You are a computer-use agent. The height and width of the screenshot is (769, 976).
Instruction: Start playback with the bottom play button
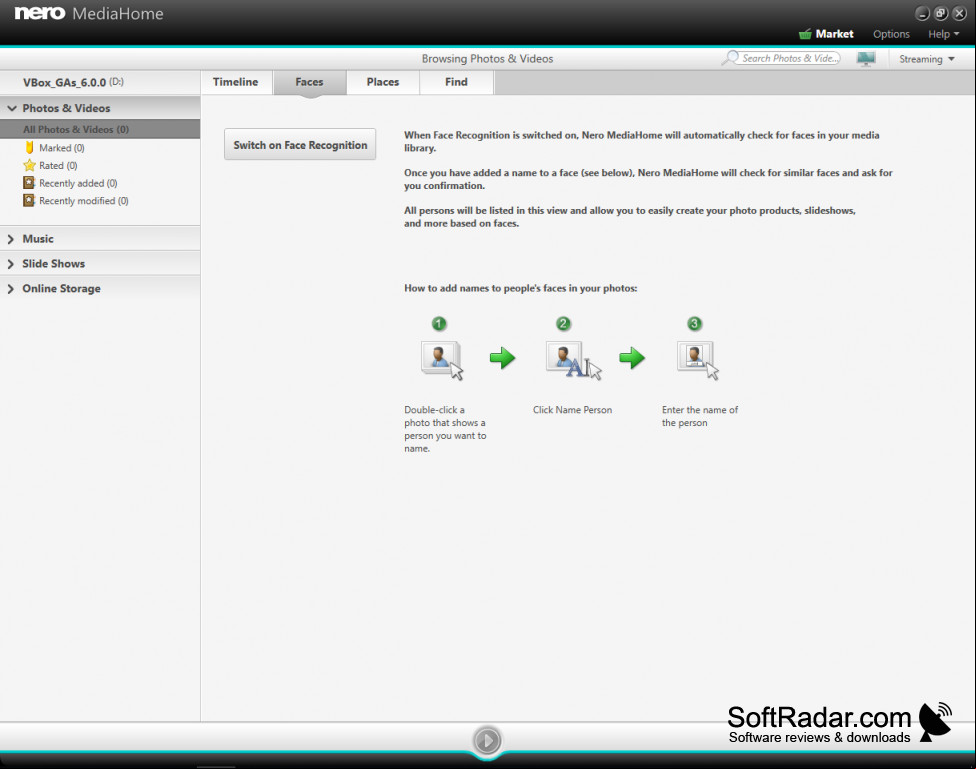click(x=487, y=740)
